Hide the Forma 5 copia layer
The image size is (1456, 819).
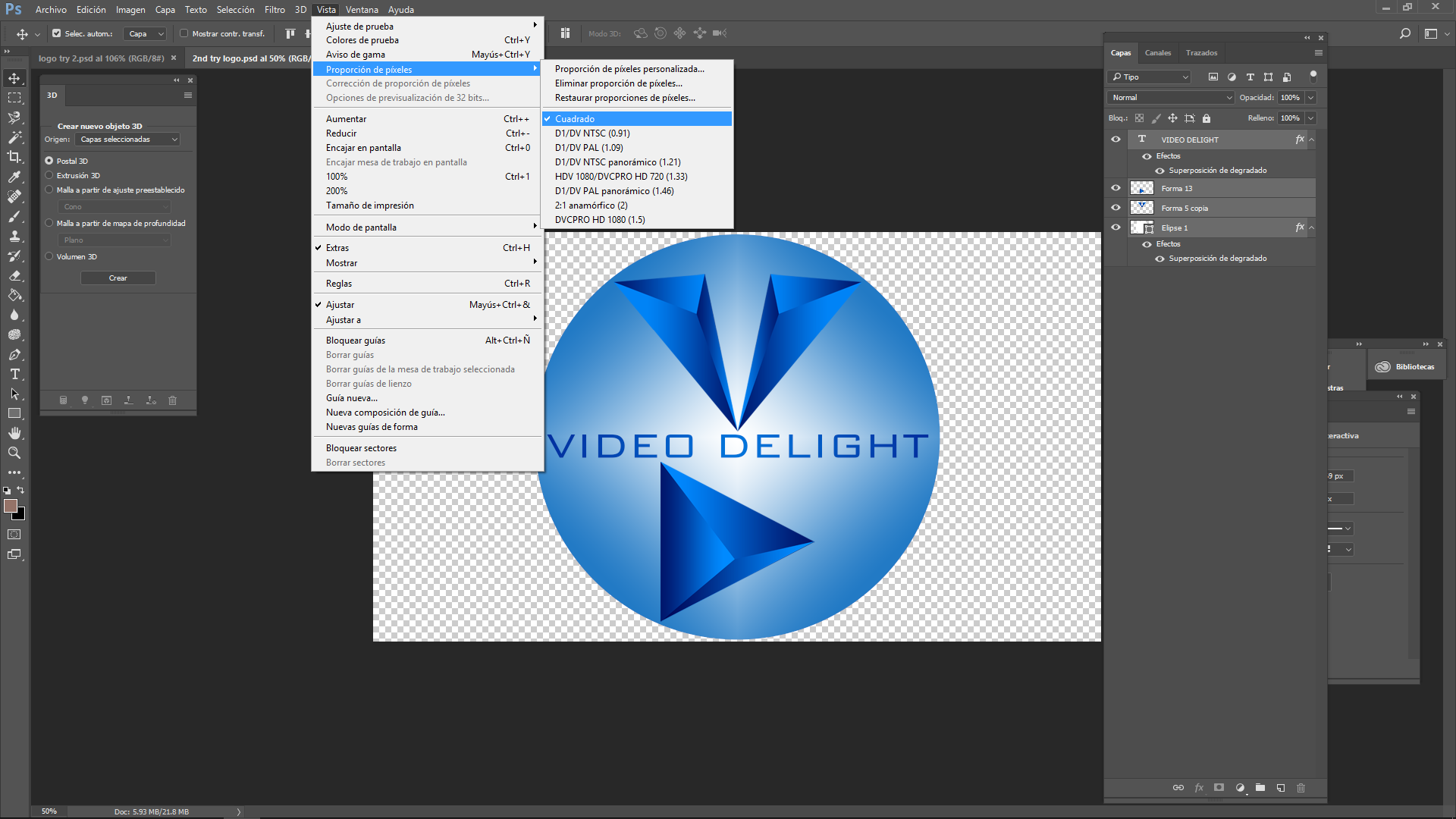[1116, 208]
